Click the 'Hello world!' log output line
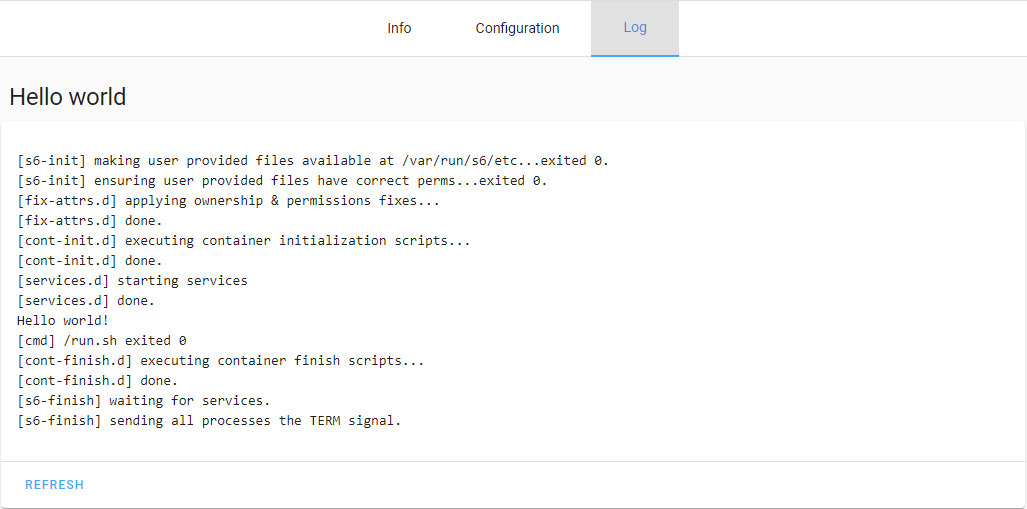The height and width of the screenshot is (509, 1027). click(x=63, y=321)
